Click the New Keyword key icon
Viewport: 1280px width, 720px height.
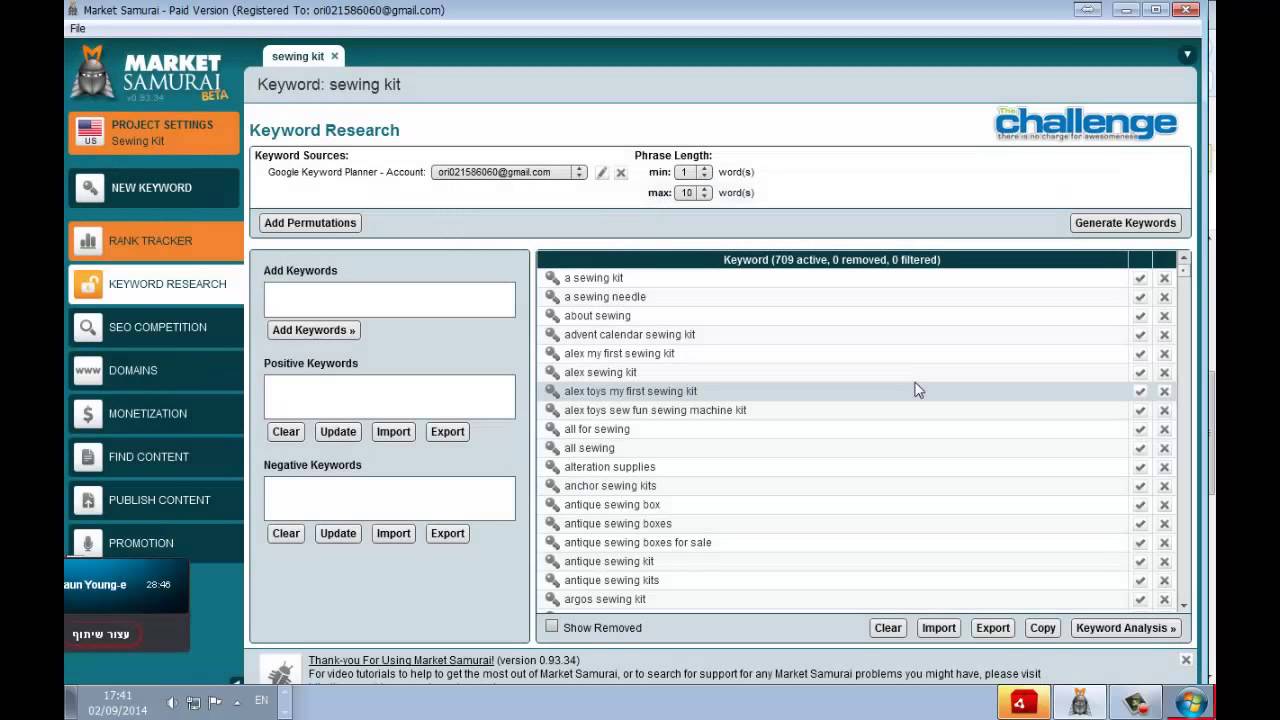[88, 188]
